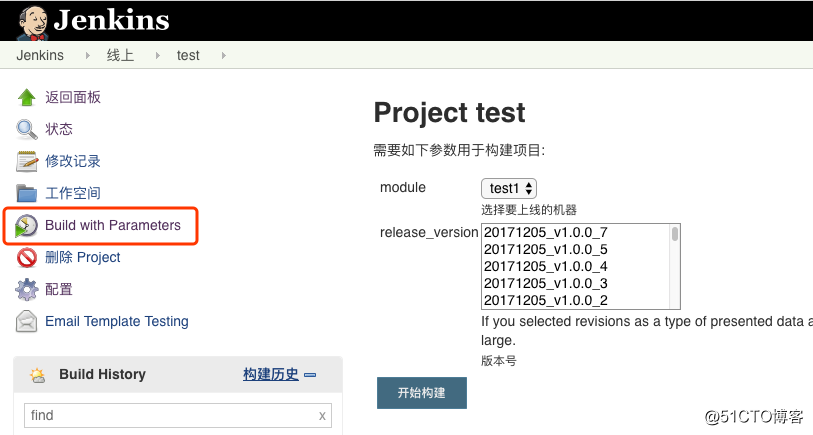
Task: Click the red prohibited 删除 Project icon
Action: (x=26, y=258)
